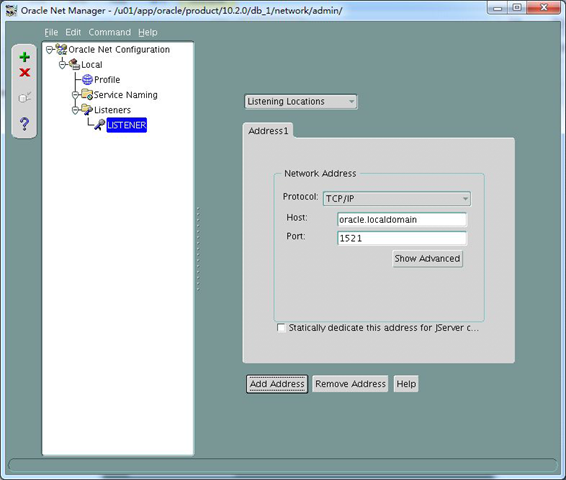Click the blue question mark Help icon
Viewport: 566px width, 480px height.
24,124
